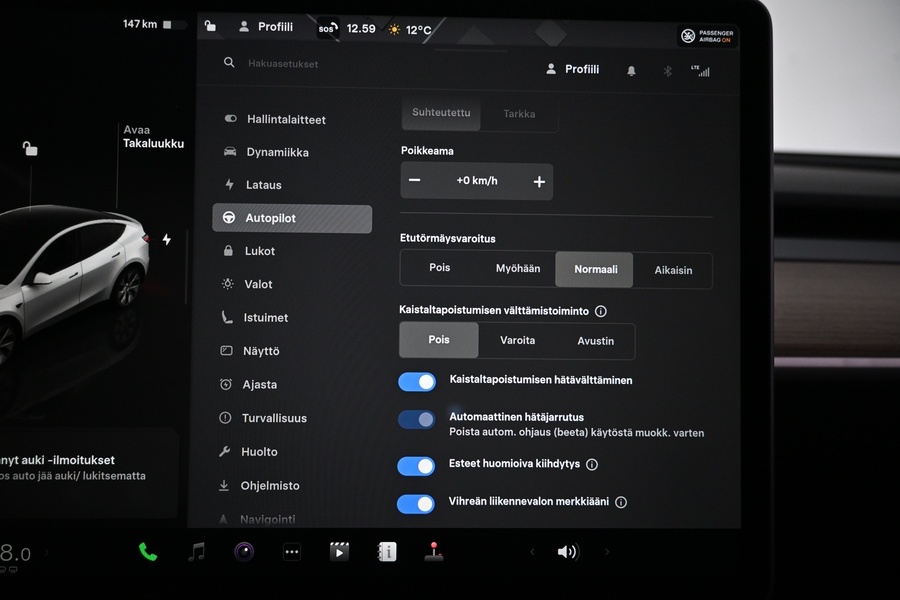Turn off Vihreän liikennevalon merkkiääni
This screenshot has height=600, width=900.
[x=417, y=503]
